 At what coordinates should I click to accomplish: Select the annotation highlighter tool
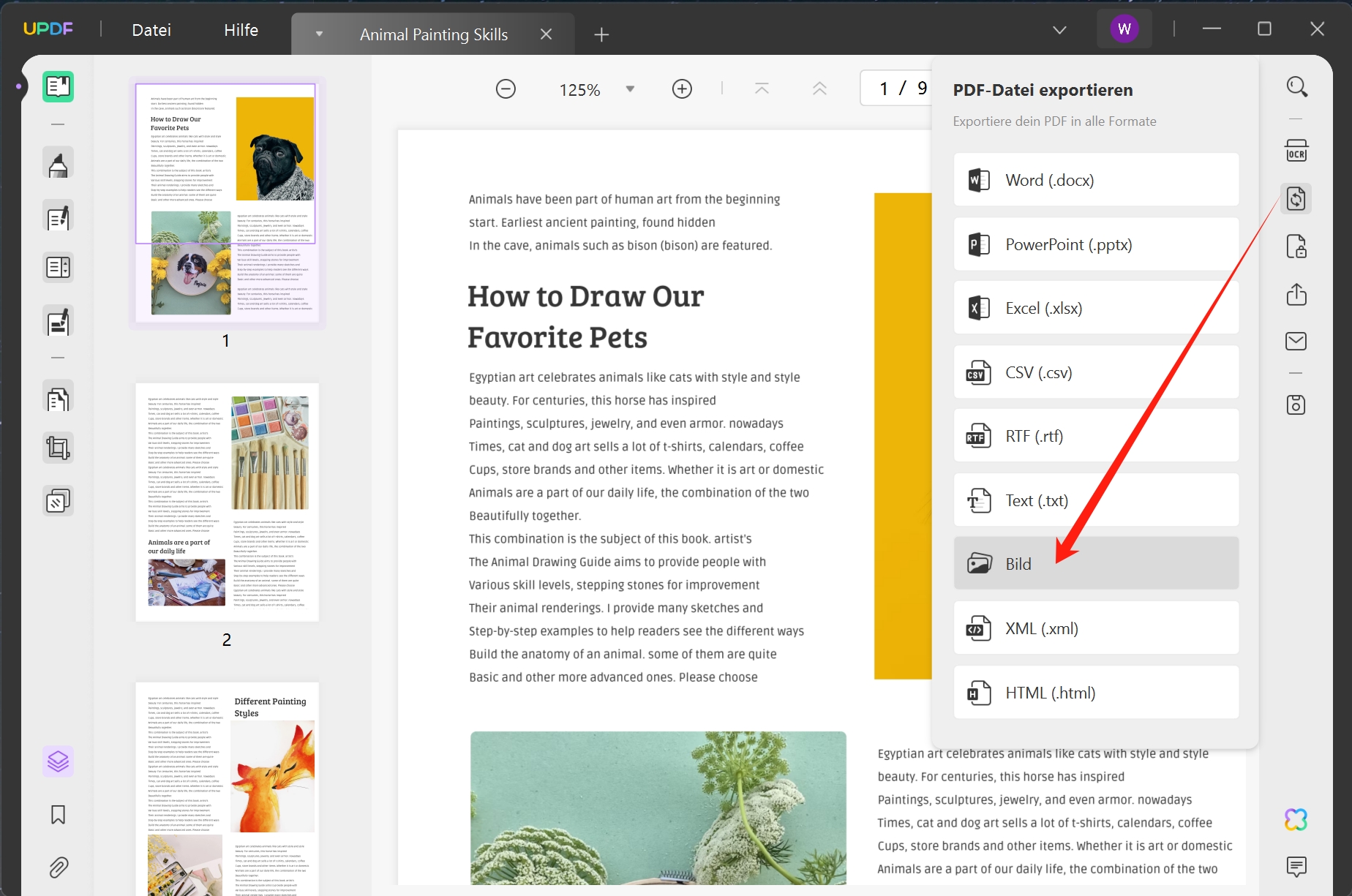pyautogui.click(x=58, y=162)
